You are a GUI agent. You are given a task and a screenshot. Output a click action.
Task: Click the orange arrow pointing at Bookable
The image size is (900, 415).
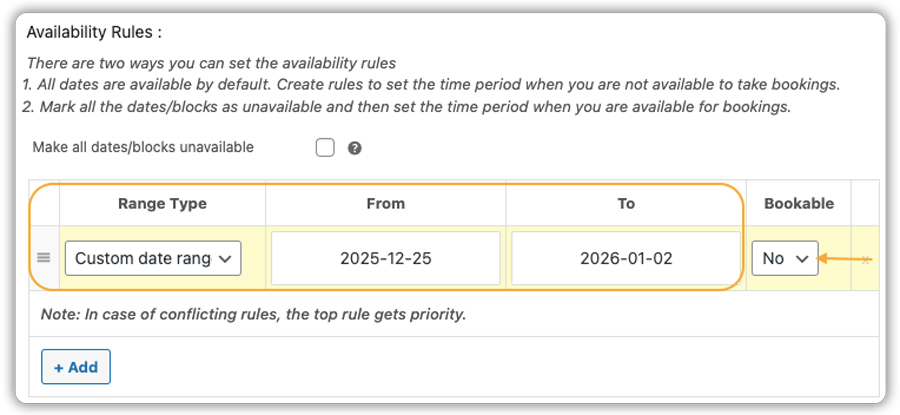pos(838,258)
